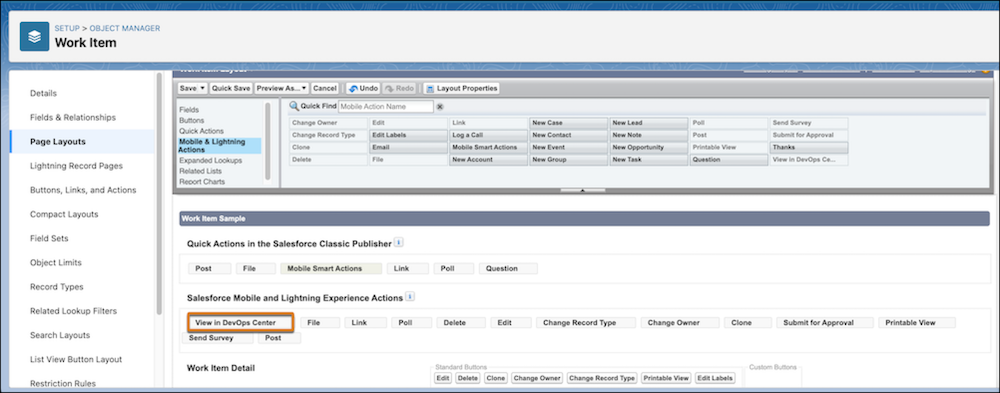The image size is (1000, 393).
Task: Select Expanded Lookups palette category
Action: coord(210,161)
